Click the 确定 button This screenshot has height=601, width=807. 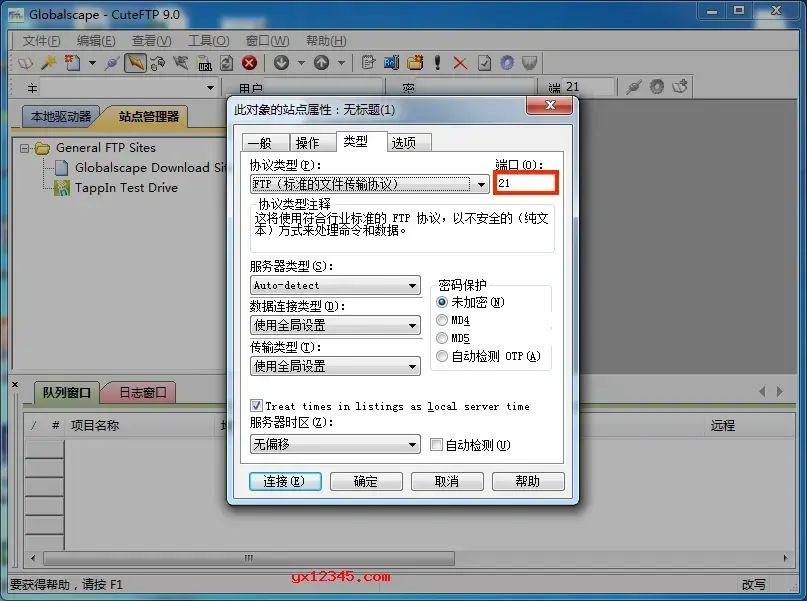[x=366, y=482]
